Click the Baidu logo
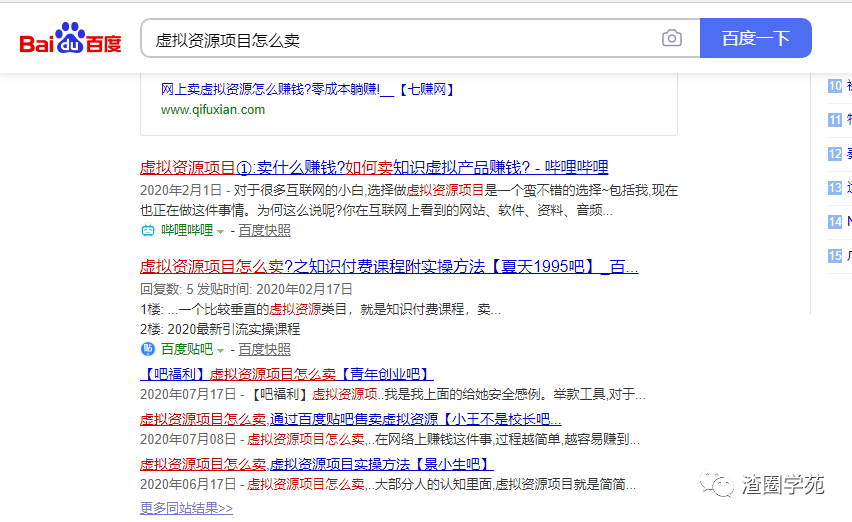Screen dimensions: 852x522 click(70, 38)
